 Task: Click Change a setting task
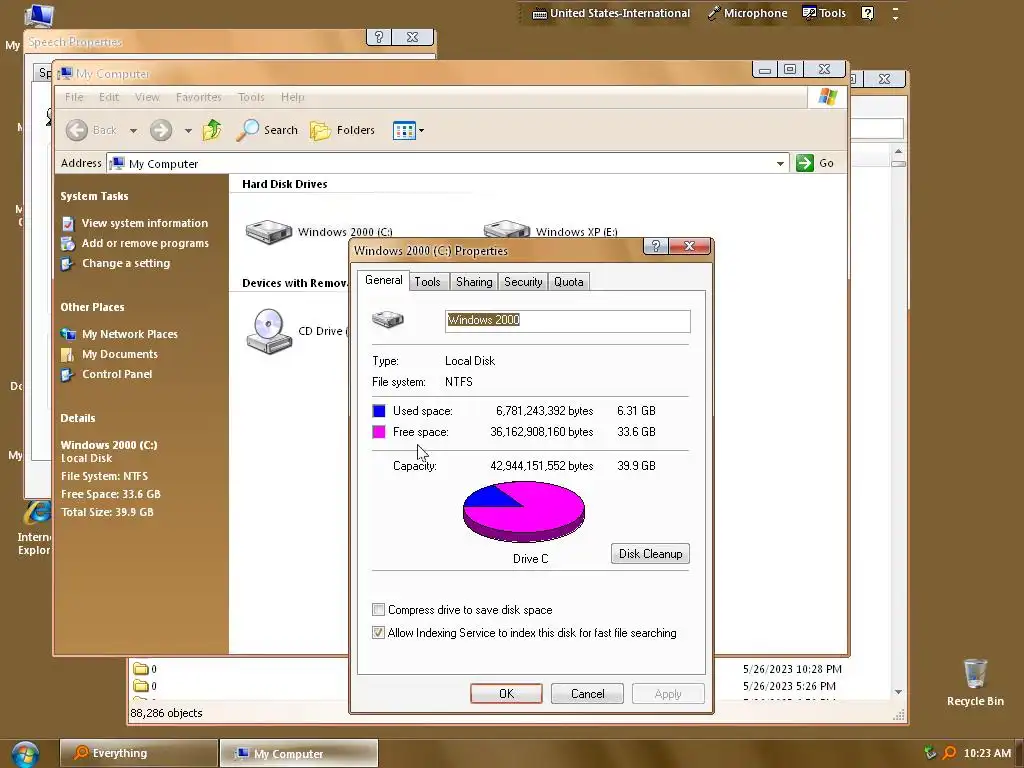(x=125, y=263)
